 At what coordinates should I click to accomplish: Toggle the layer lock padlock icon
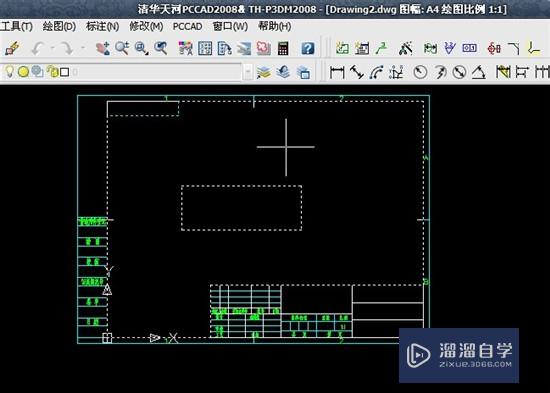click(52, 72)
